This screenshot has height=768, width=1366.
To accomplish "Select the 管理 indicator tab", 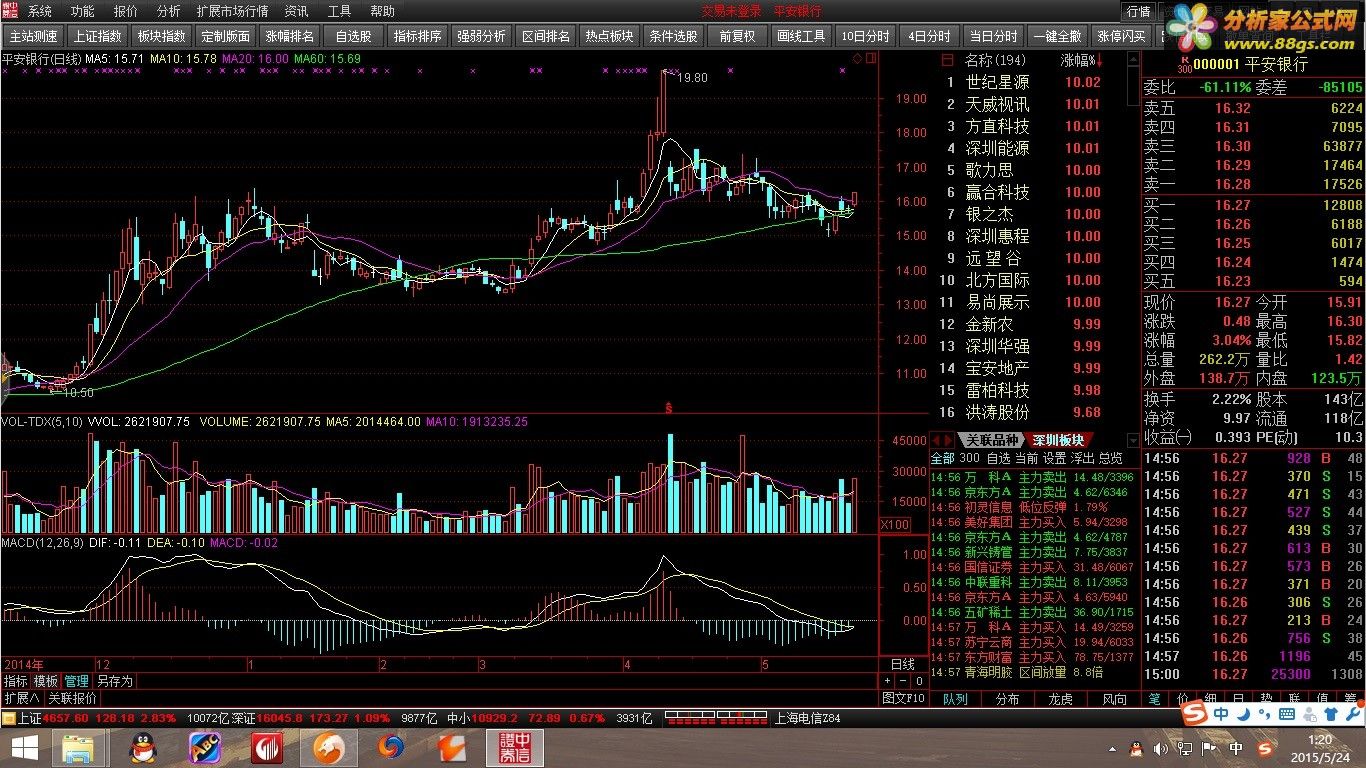I will (76, 681).
